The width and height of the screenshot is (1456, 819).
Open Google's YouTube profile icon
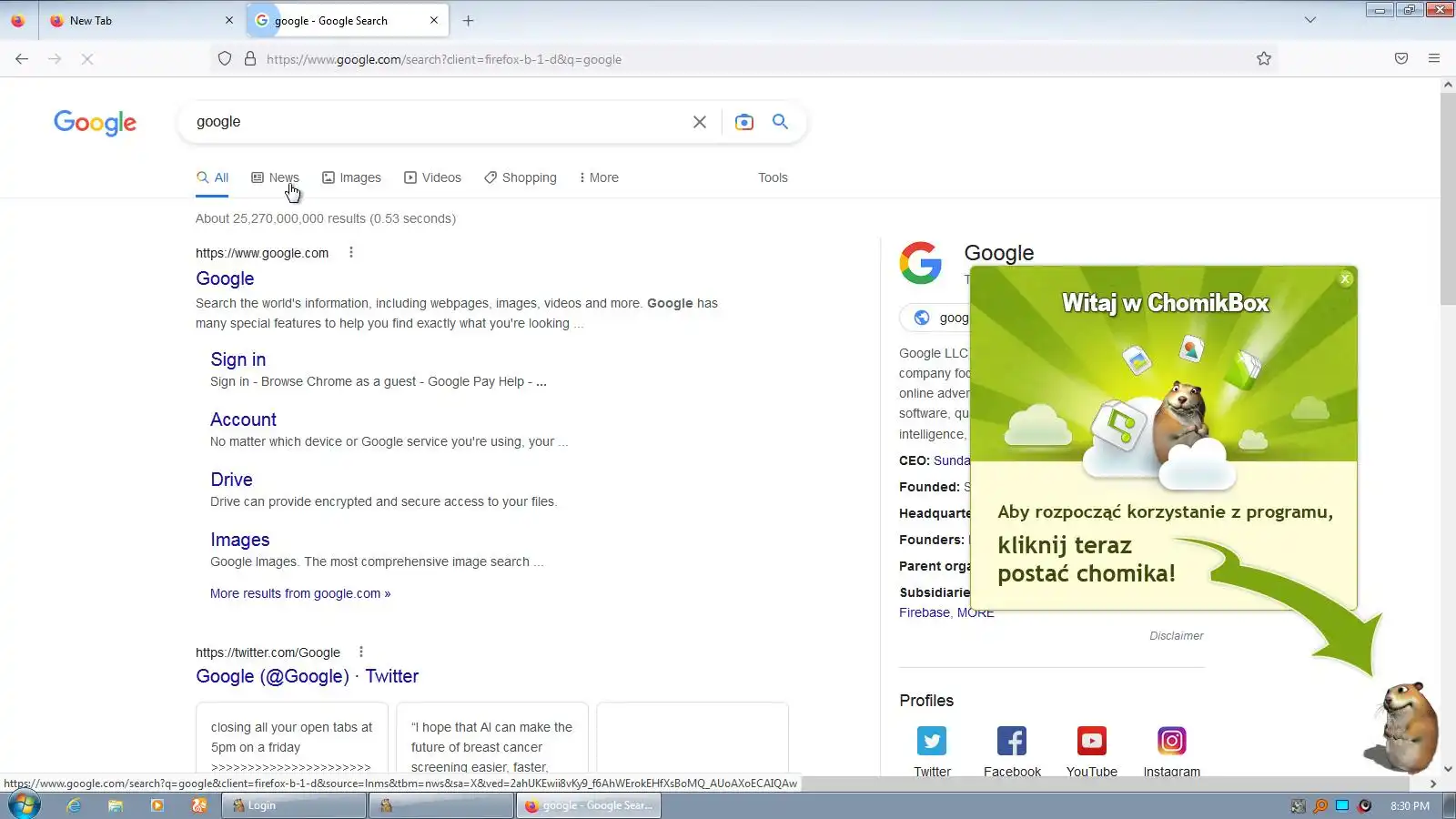pos(1092,741)
